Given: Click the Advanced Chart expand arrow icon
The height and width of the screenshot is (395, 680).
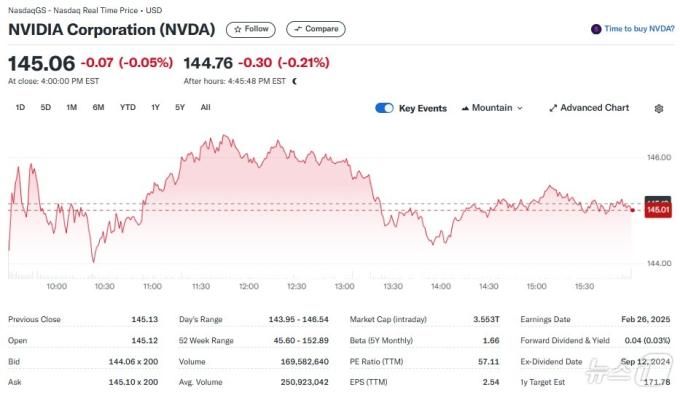Looking at the screenshot, I should point(552,108).
